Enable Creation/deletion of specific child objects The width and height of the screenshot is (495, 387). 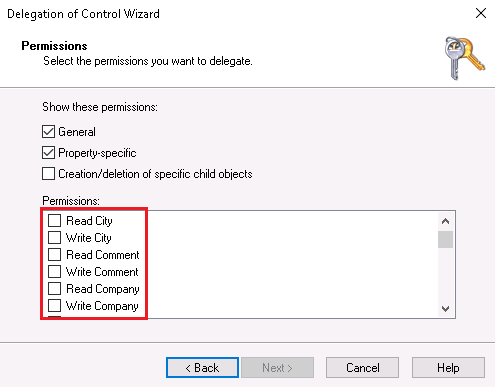(48, 174)
